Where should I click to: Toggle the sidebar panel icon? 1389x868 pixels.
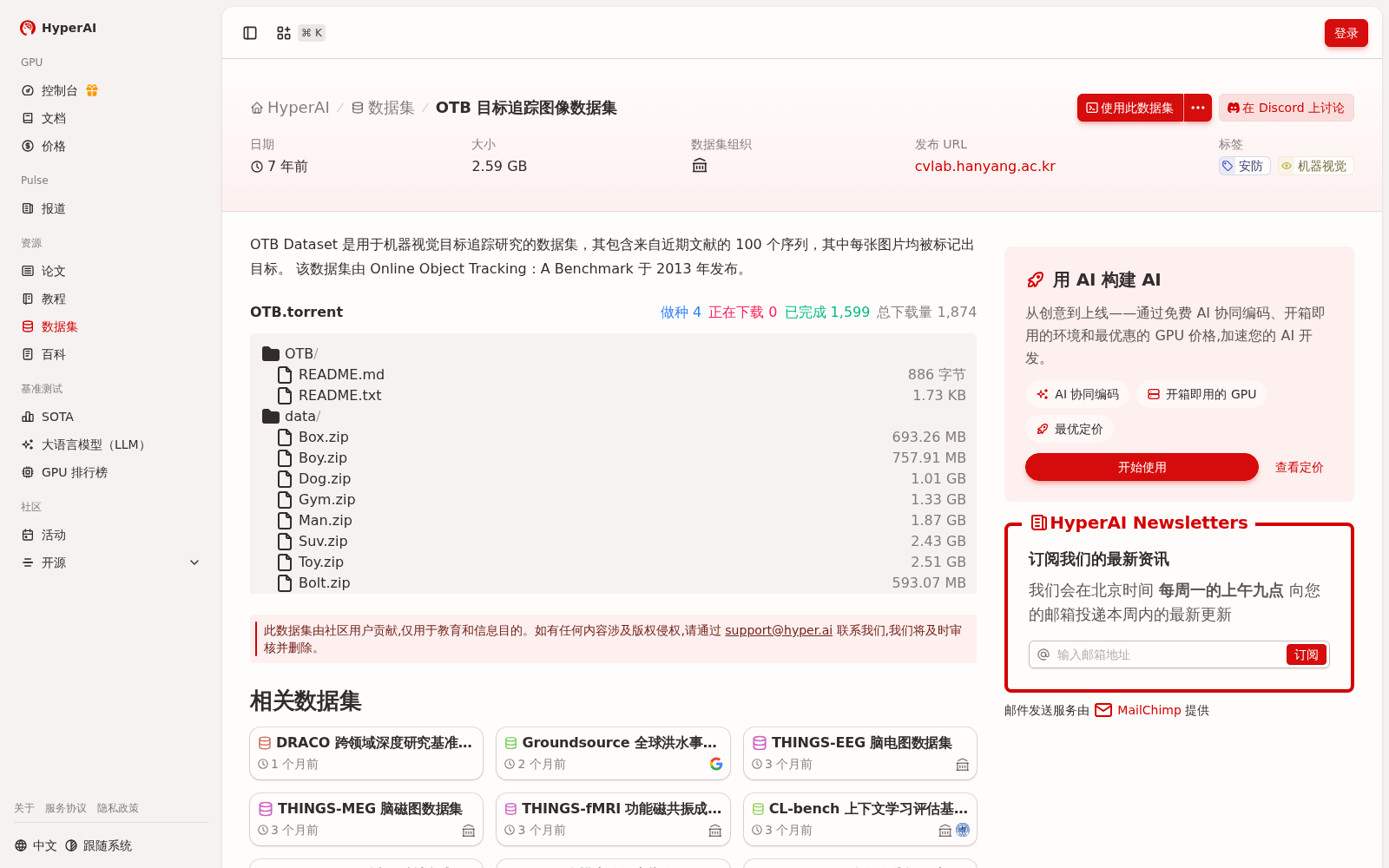250,33
